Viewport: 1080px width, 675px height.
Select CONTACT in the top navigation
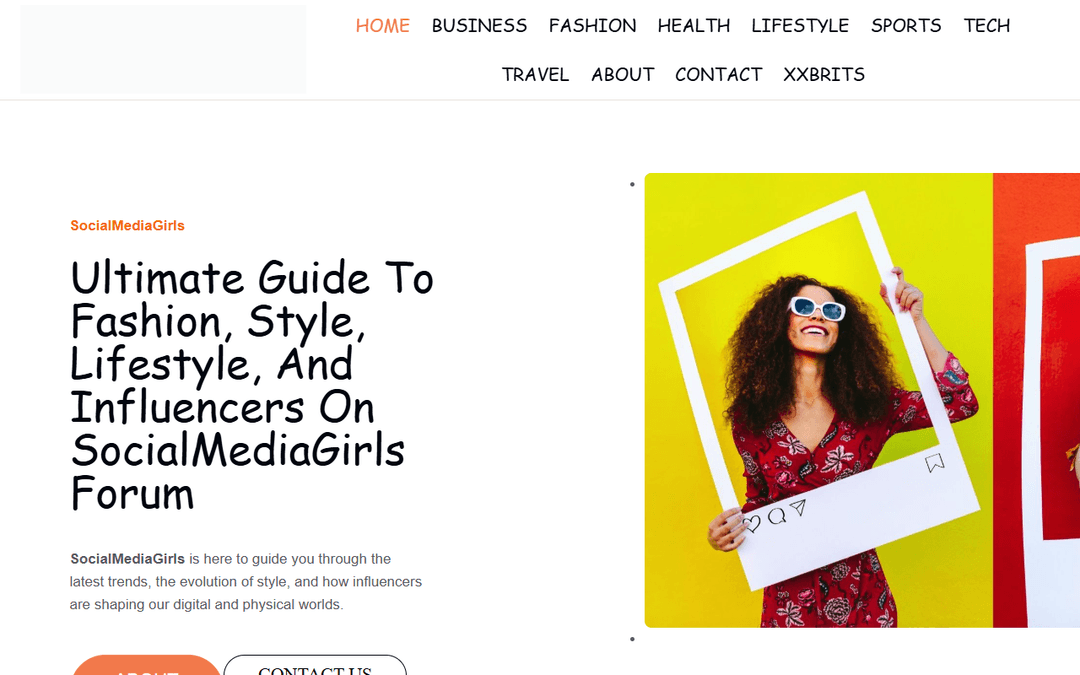click(718, 74)
